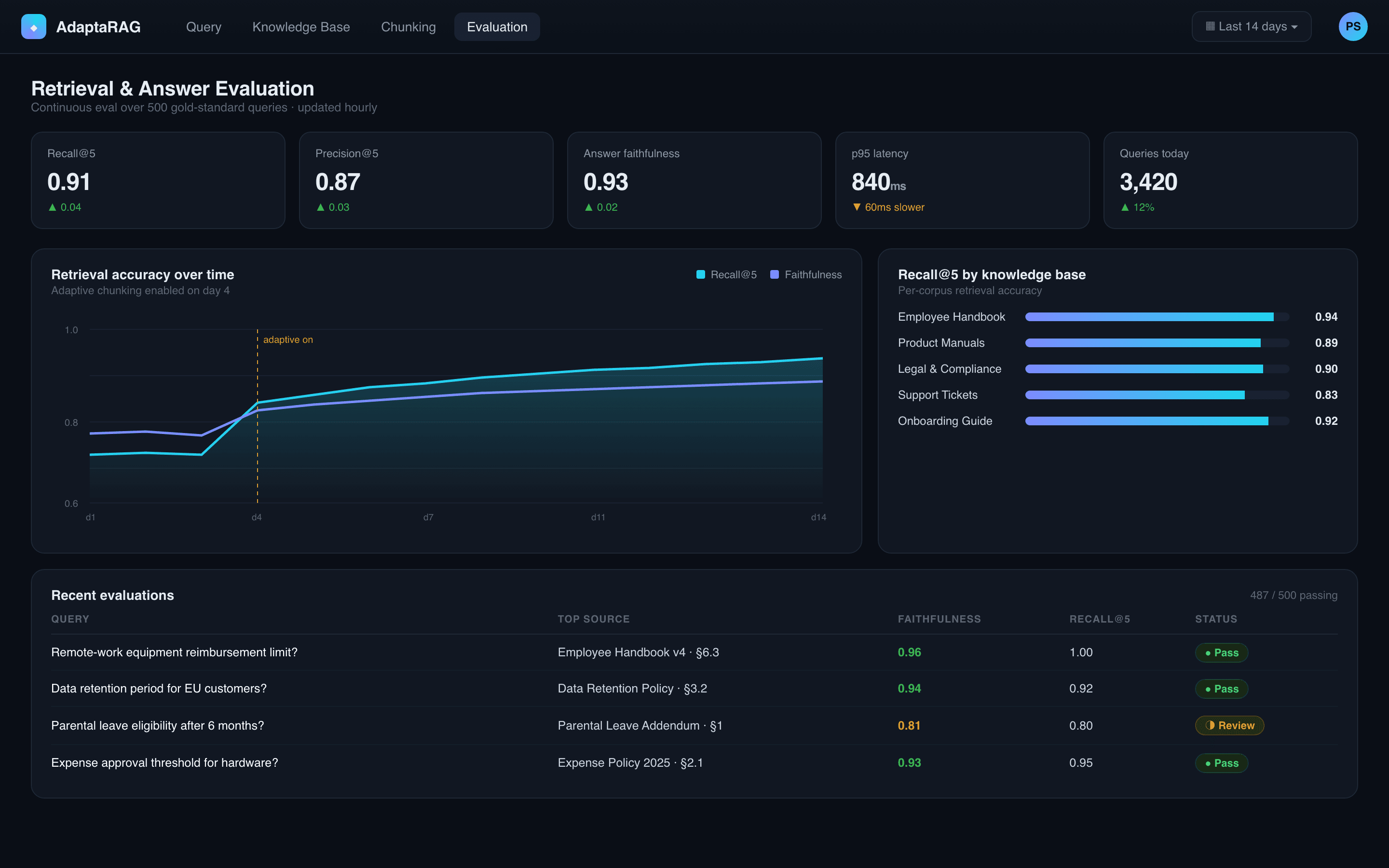Screen dimensions: 1389x868
Task: Click the Product Manuals recall bar
Action: [x=1157, y=343]
